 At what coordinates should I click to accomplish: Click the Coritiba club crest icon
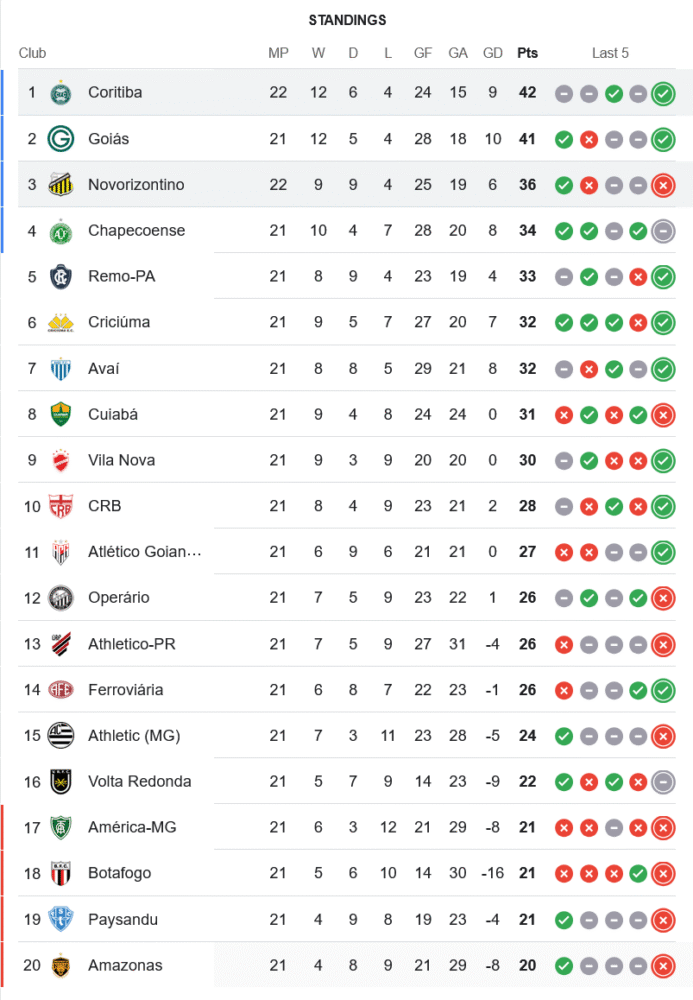(x=61, y=93)
